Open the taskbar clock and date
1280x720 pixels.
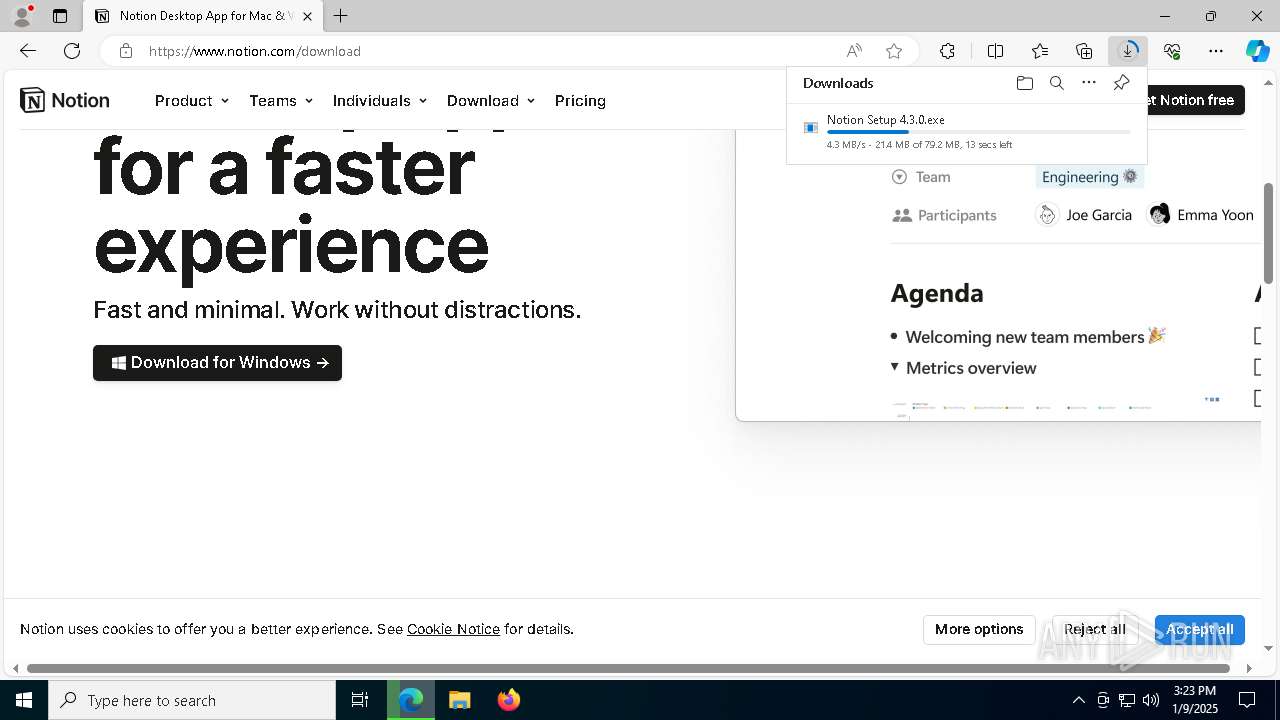pyautogui.click(x=1195, y=700)
